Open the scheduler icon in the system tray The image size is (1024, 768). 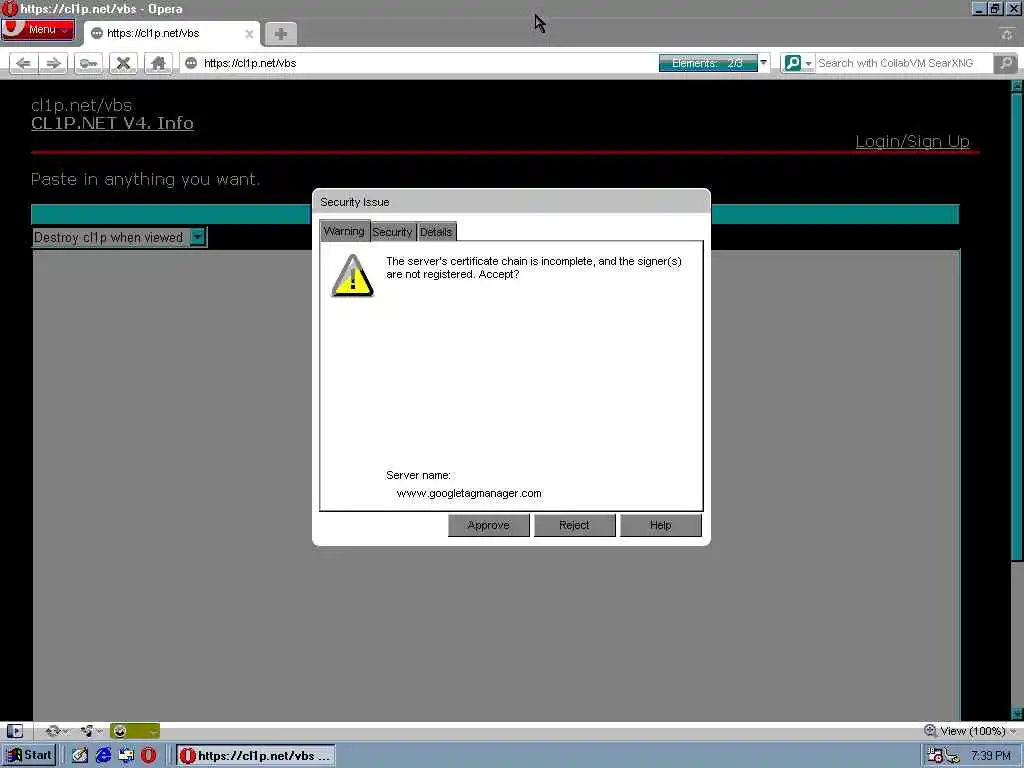tap(935, 756)
